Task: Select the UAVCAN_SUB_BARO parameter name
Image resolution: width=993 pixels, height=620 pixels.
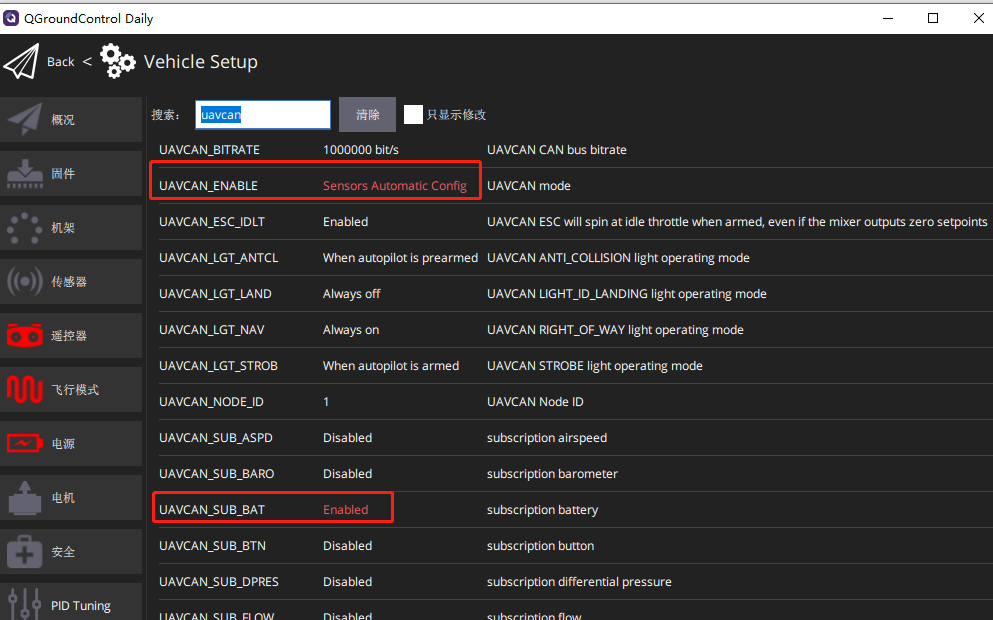Action: click(x=217, y=474)
